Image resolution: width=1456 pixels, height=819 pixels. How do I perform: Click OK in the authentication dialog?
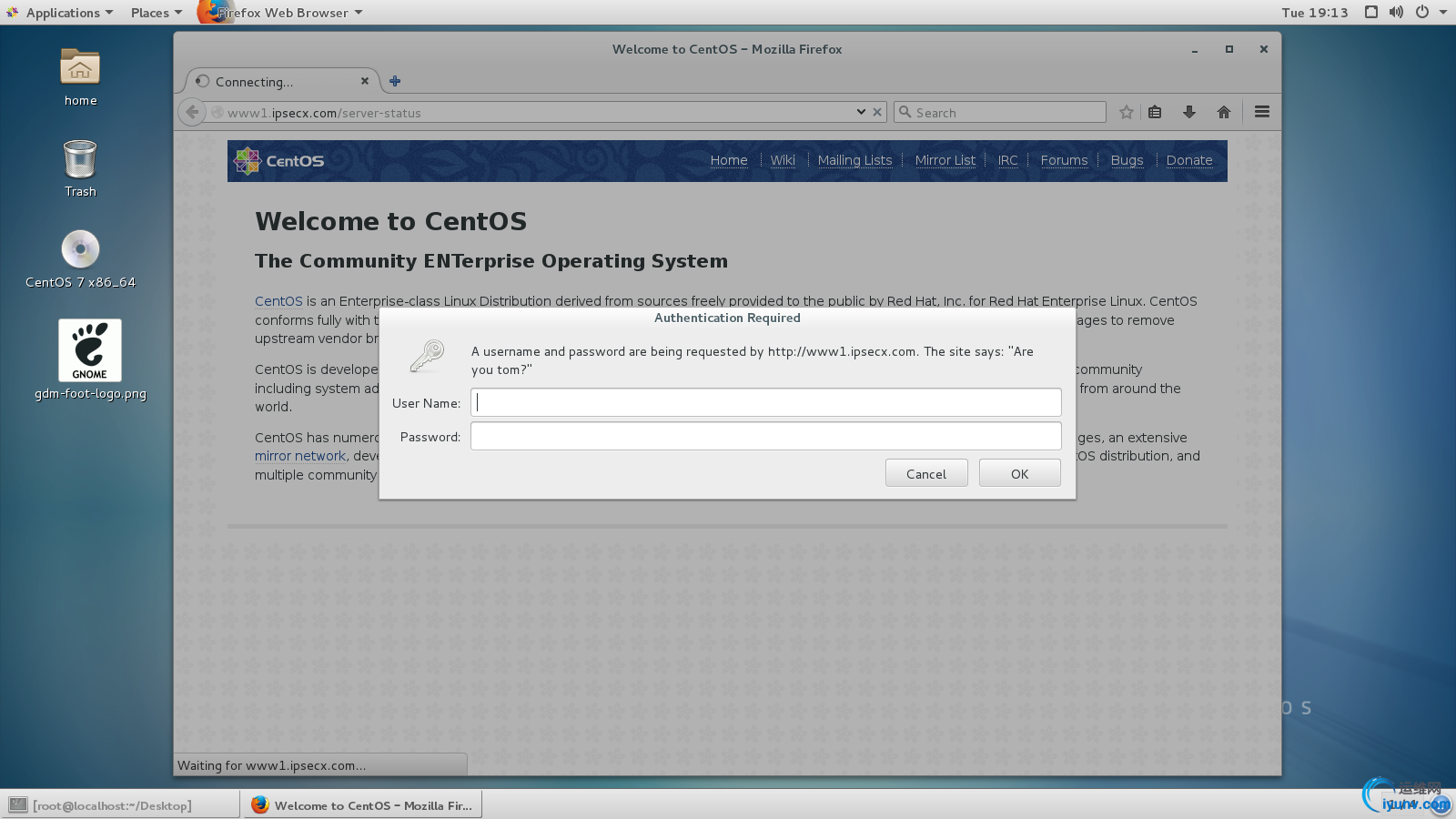[1019, 473]
